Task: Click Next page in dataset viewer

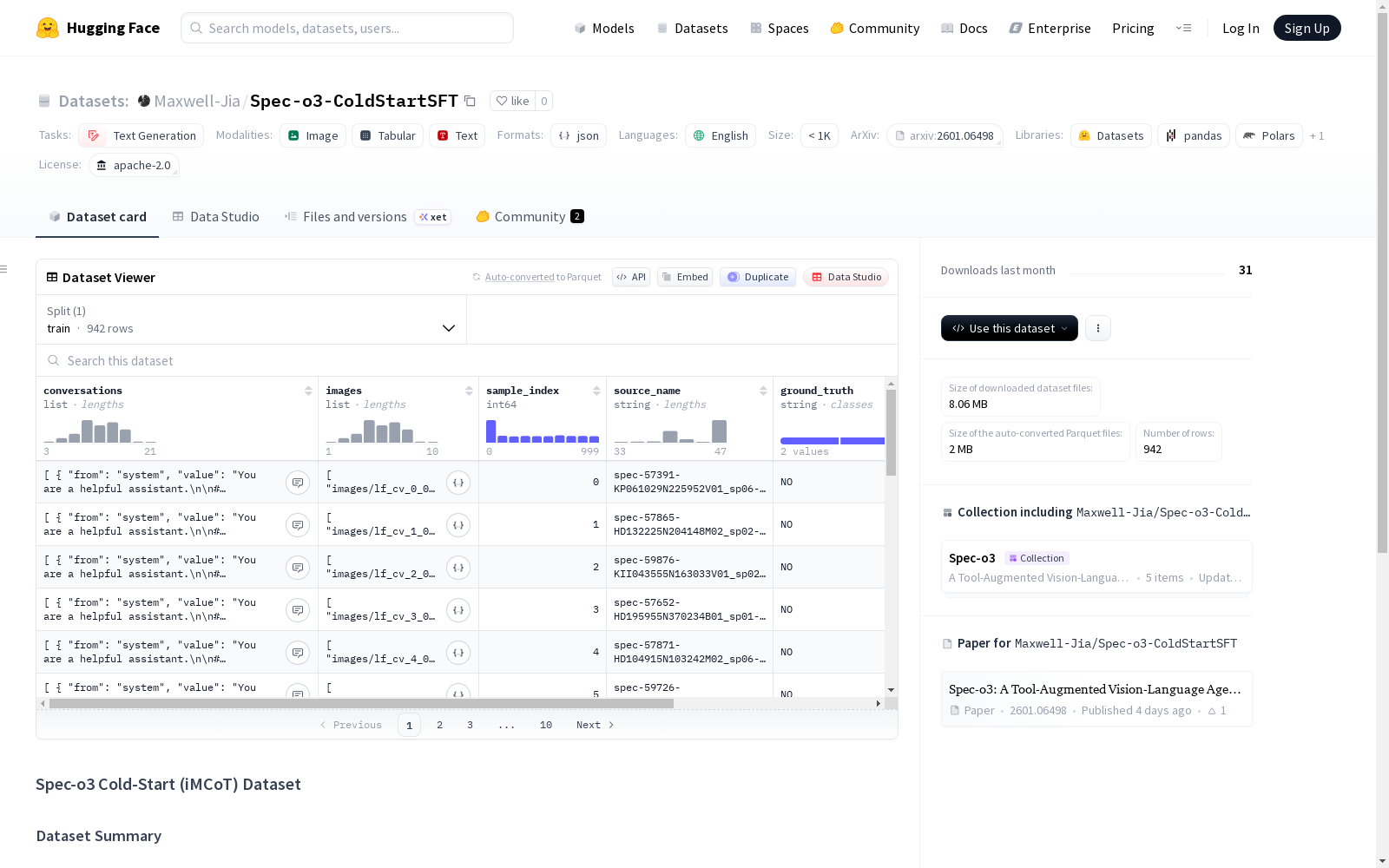Action: coord(596,725)
